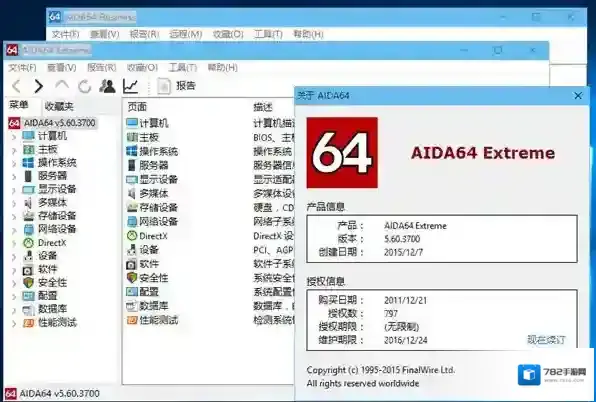This screenshot has width=596, height=402.
Task: Expand the 性能测试 tree node
Action: [14, 323]
